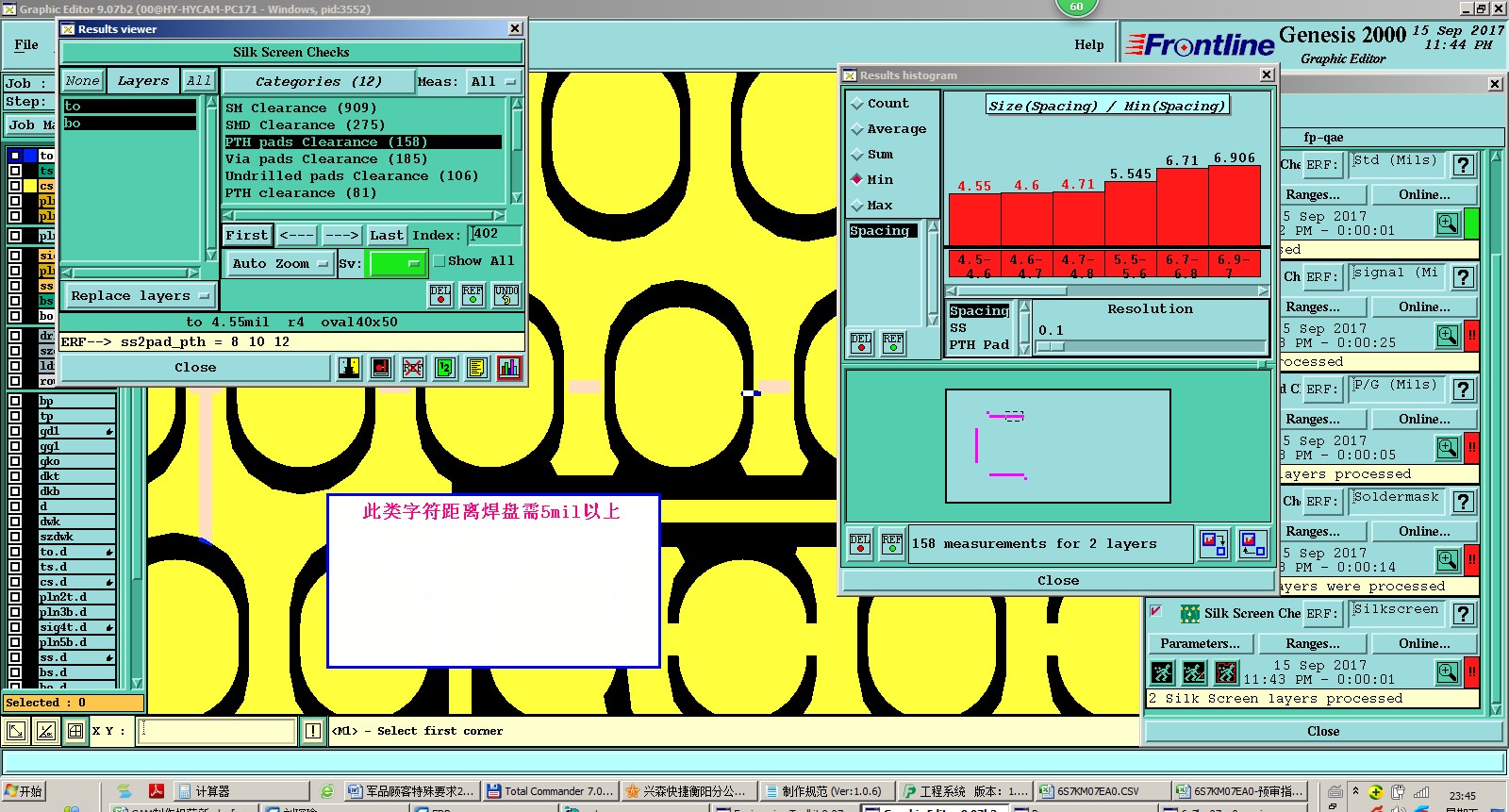The width and height of the screenshot is (1509, 812).
Task: Click Last navigation button
Action: (x=387, y=235)
